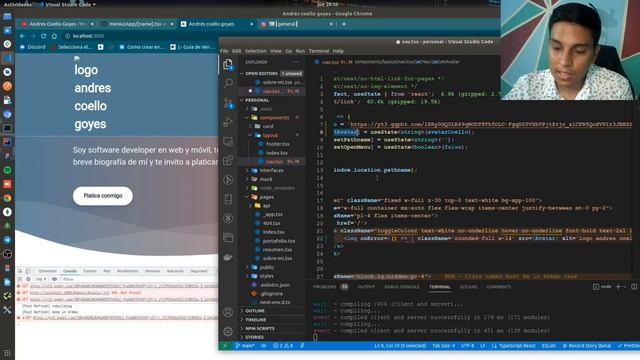
Task: Click the remote indicator in VS Code status bar
Action: [224, 346]
